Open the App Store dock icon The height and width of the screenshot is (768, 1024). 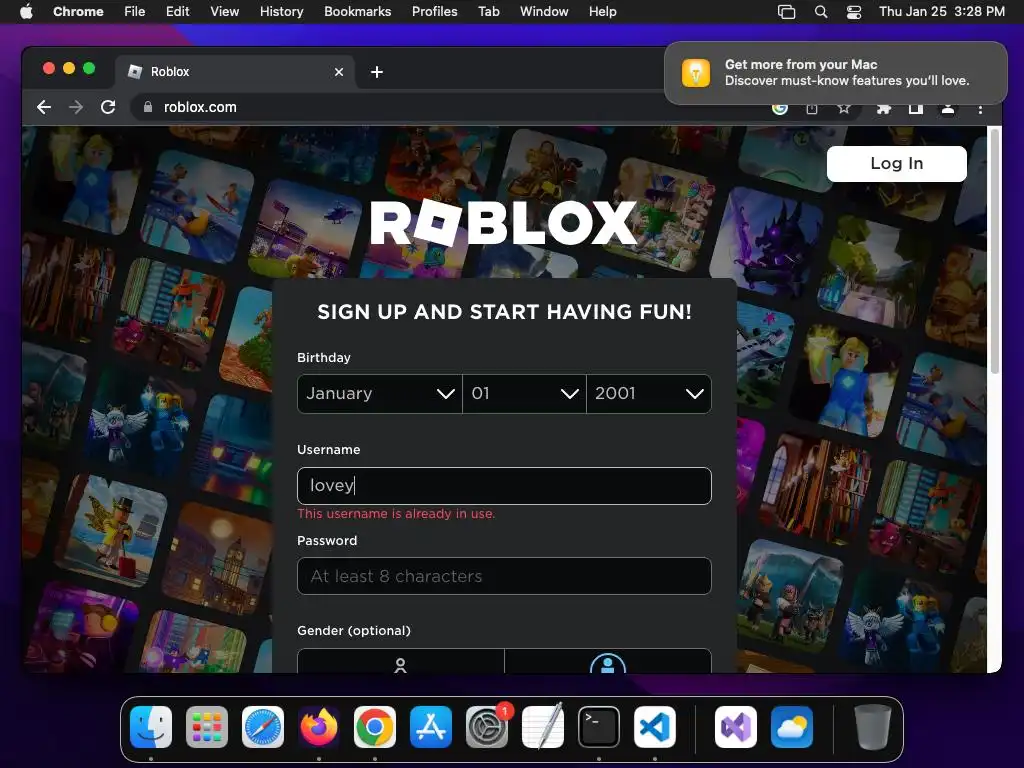[x=431, y=727]
